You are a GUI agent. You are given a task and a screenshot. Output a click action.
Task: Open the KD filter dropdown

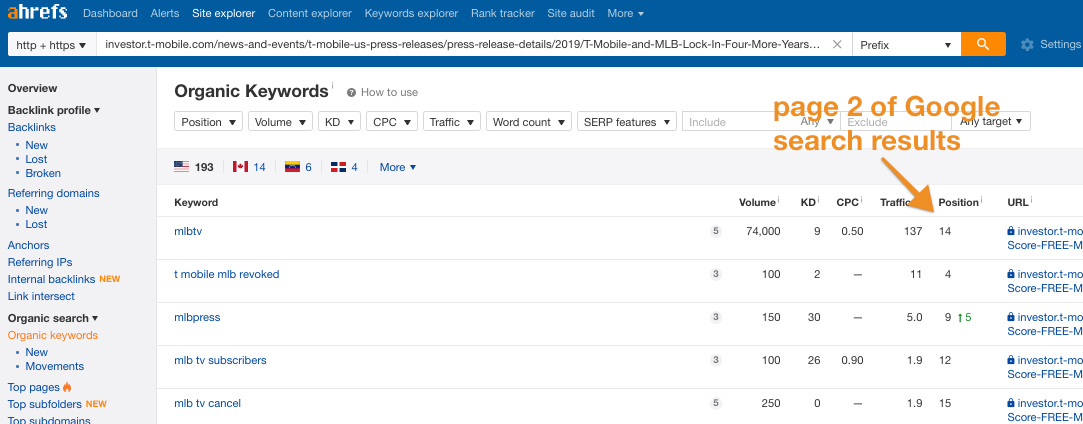point(340,122)
